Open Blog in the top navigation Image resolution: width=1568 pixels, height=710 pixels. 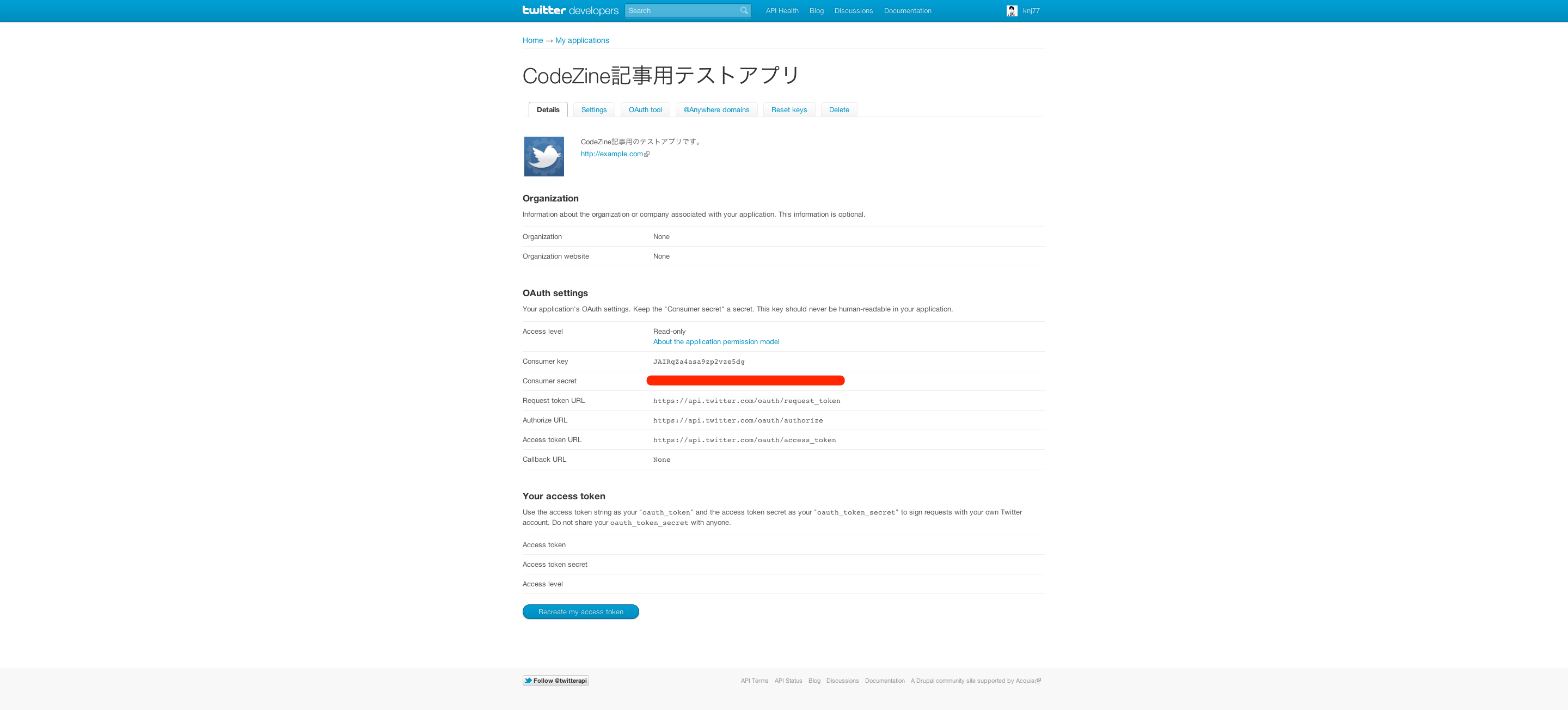816,11
